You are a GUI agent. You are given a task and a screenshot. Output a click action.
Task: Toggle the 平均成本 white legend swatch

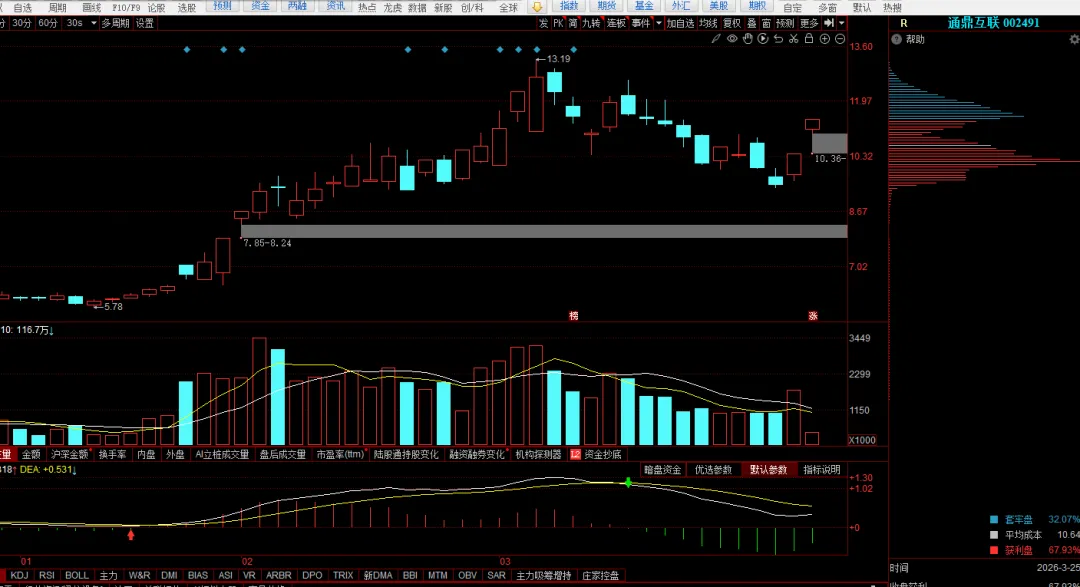pos(994,535)
